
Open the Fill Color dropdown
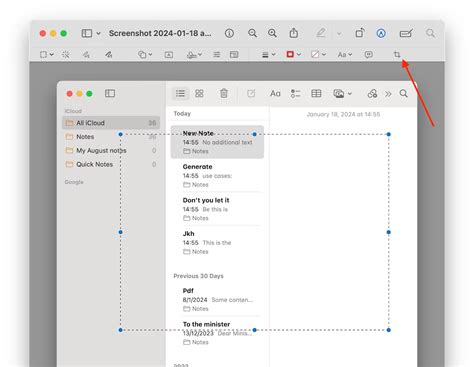(318, 54)
